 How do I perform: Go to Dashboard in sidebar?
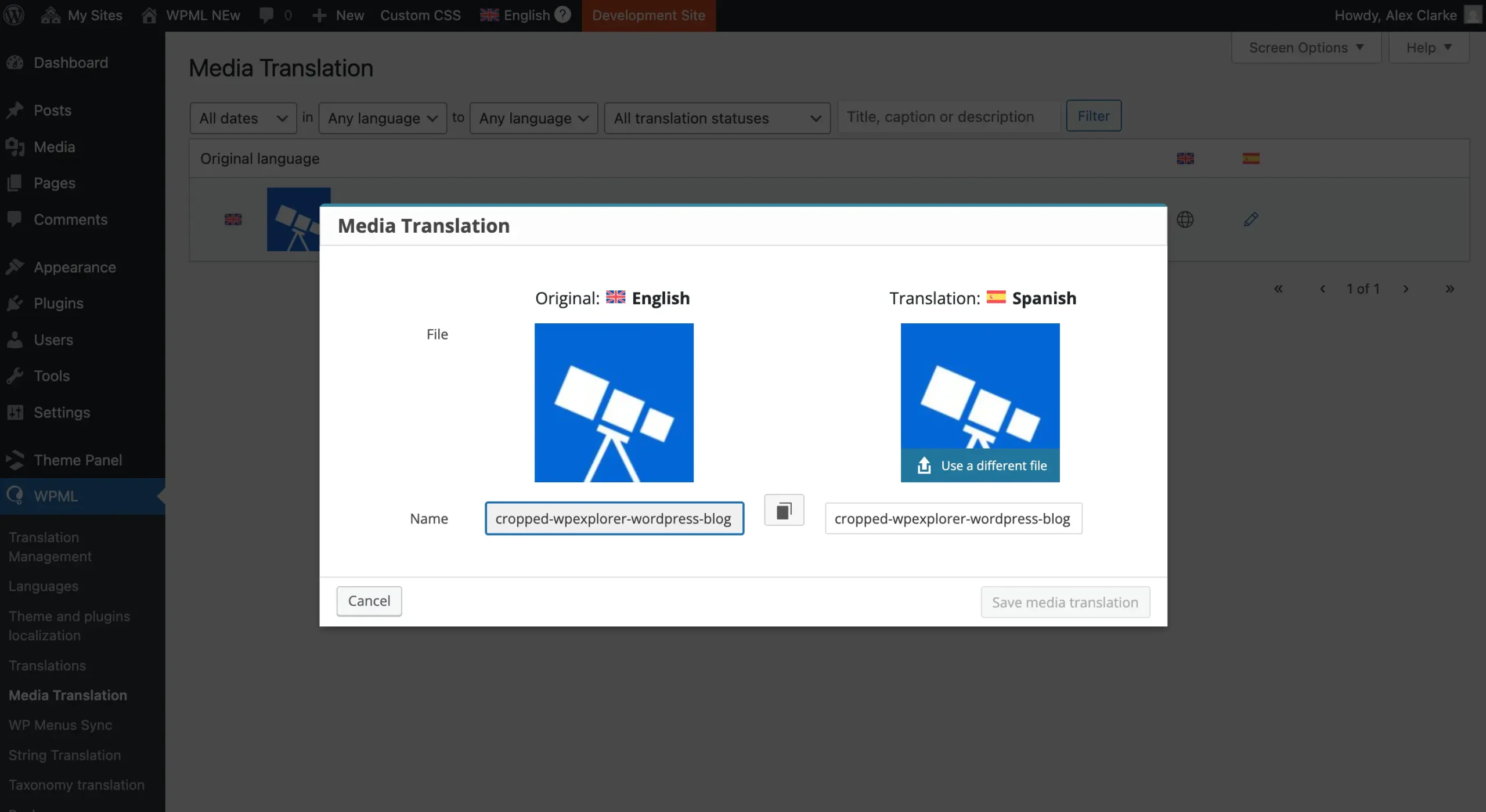pyautogui.click(x=82, y=63)
